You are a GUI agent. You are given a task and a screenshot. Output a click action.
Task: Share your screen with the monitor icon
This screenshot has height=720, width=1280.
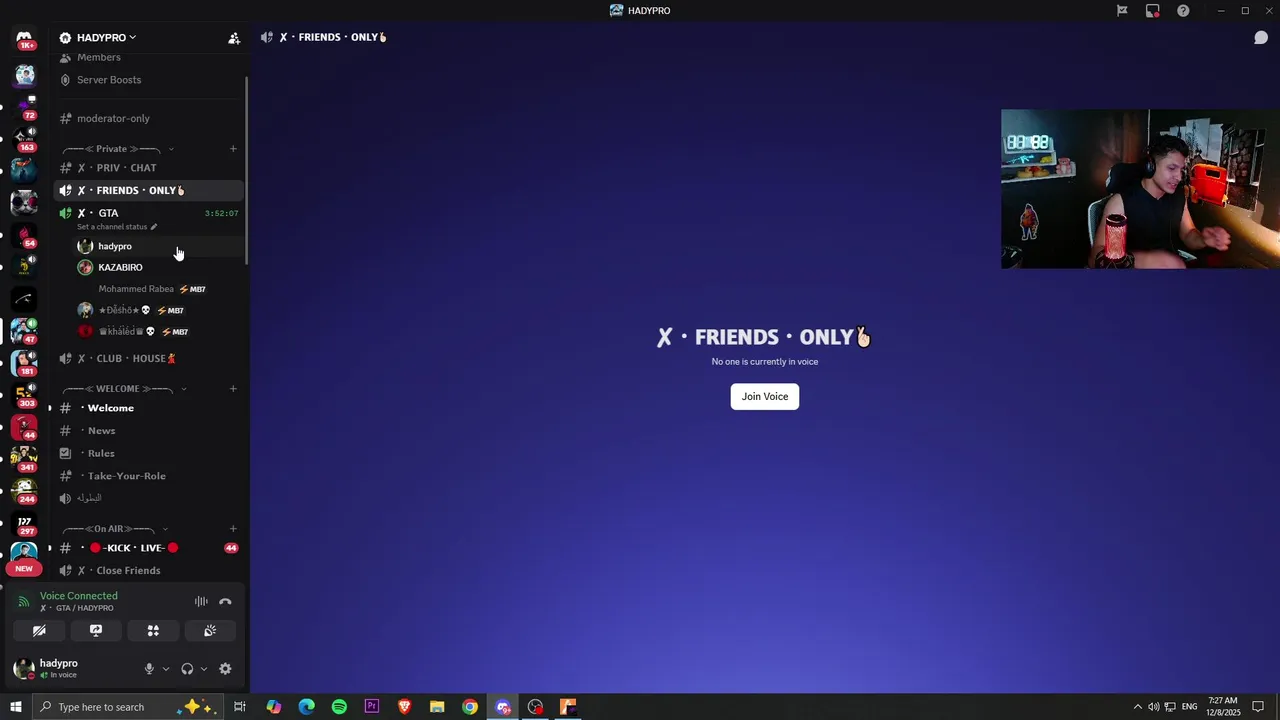96,631
